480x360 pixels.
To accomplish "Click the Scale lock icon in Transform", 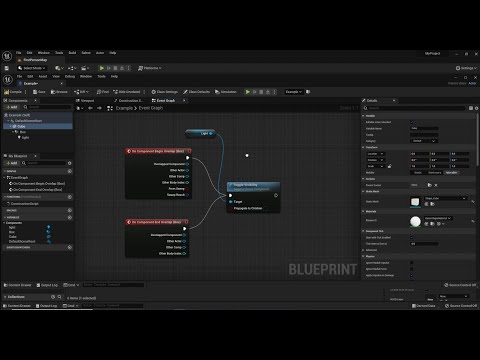I will coord(390,166).
